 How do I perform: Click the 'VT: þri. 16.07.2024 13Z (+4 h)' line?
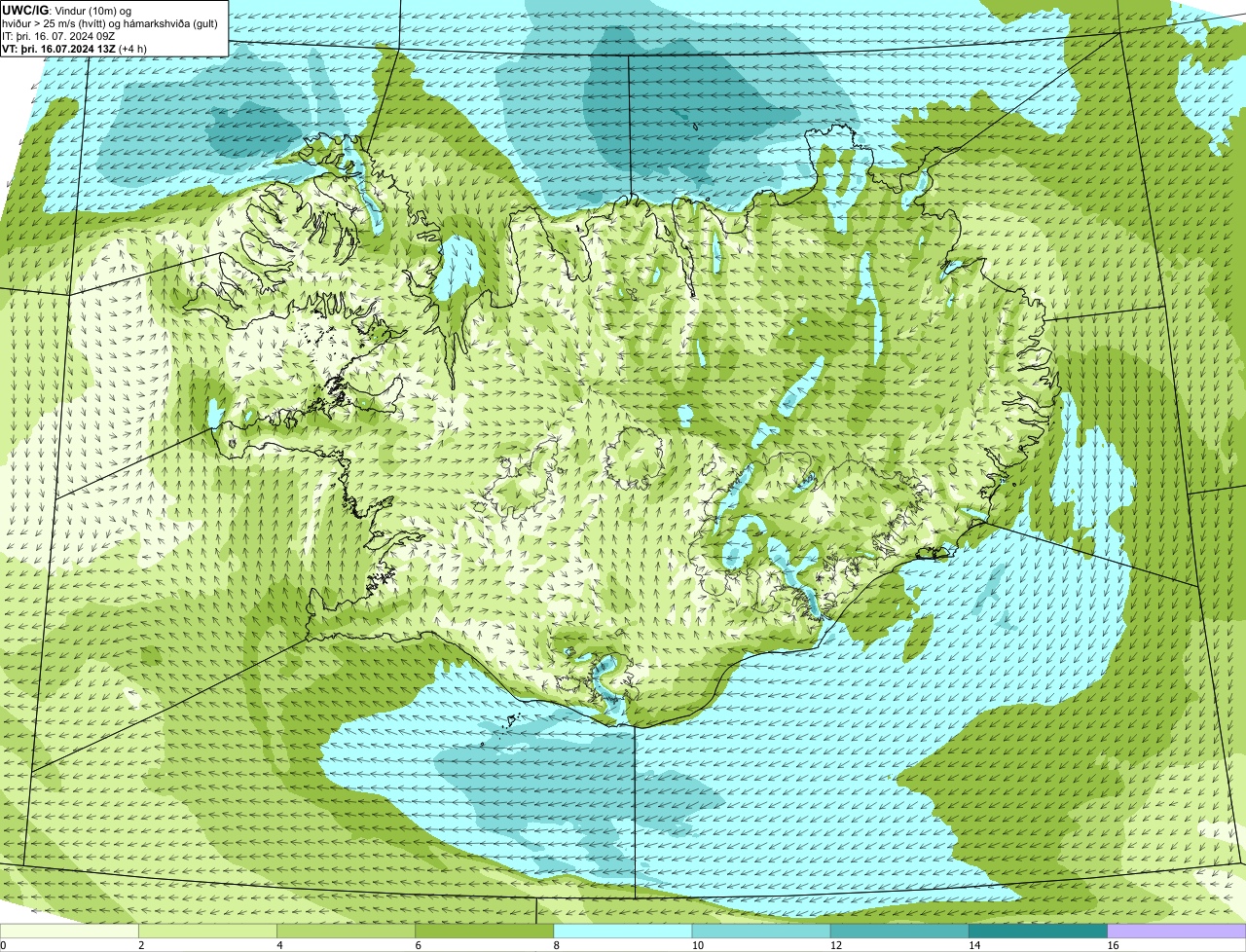[x=75, y=48]
